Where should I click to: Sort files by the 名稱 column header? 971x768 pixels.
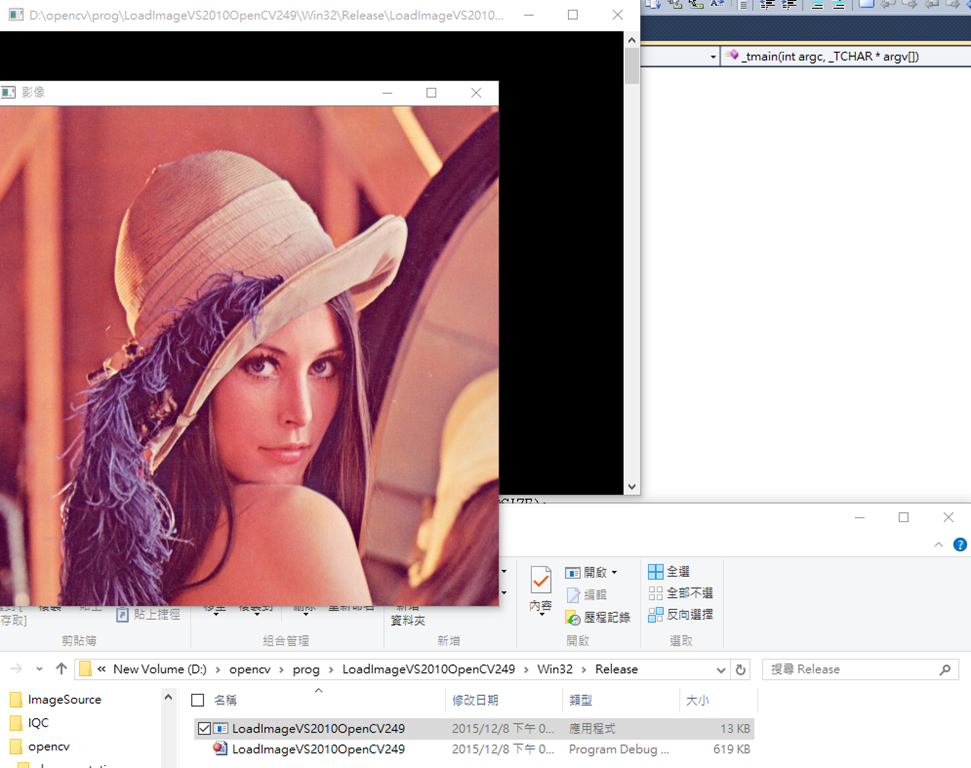pos(225,700)
